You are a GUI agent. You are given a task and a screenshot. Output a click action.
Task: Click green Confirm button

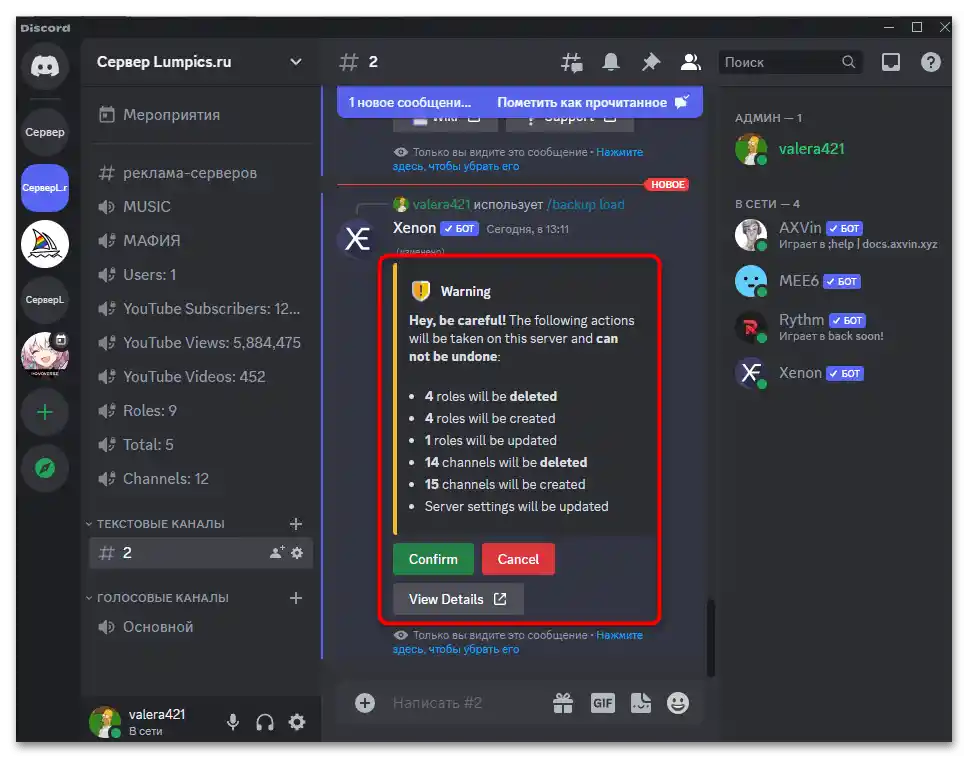pos(433,559)
